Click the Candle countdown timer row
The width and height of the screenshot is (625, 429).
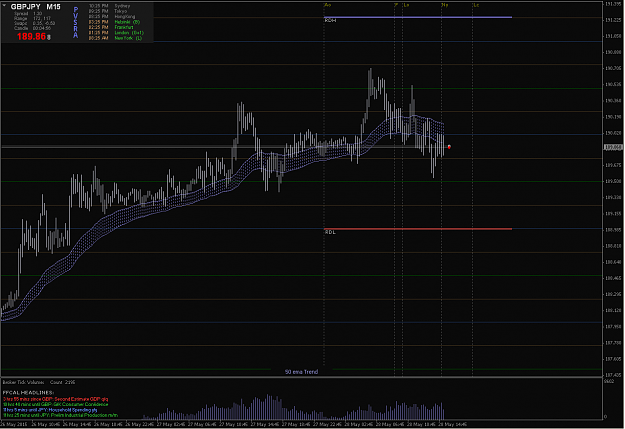32,28
